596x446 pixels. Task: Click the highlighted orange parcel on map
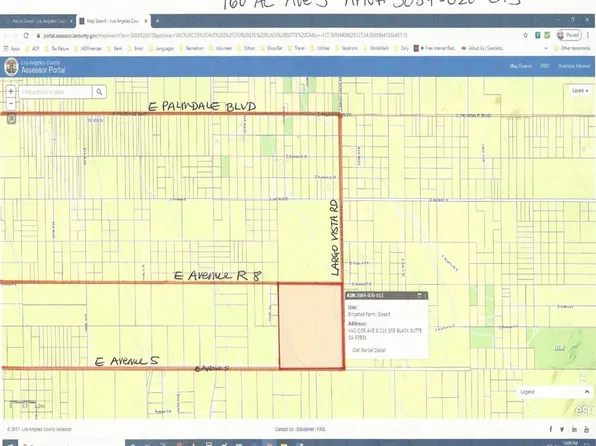[x=311, y=326]
